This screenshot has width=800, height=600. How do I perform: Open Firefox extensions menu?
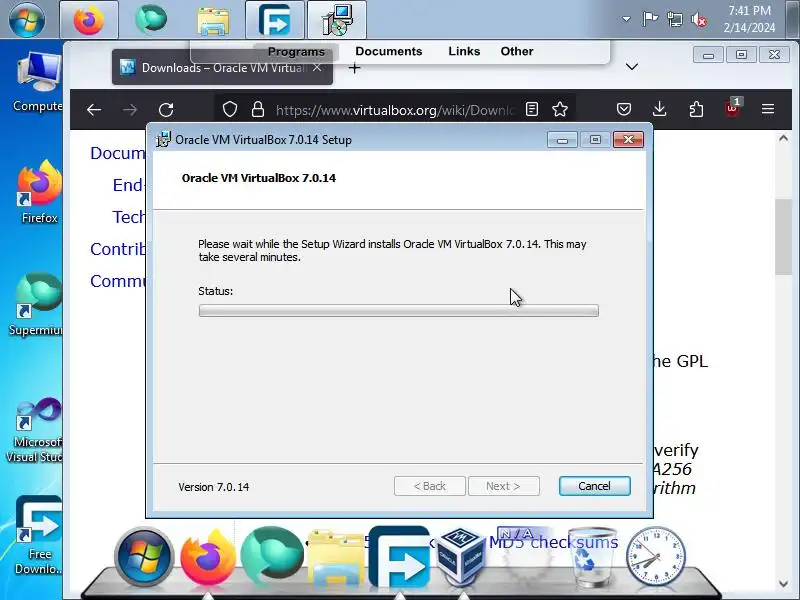(x=696, y=109)
